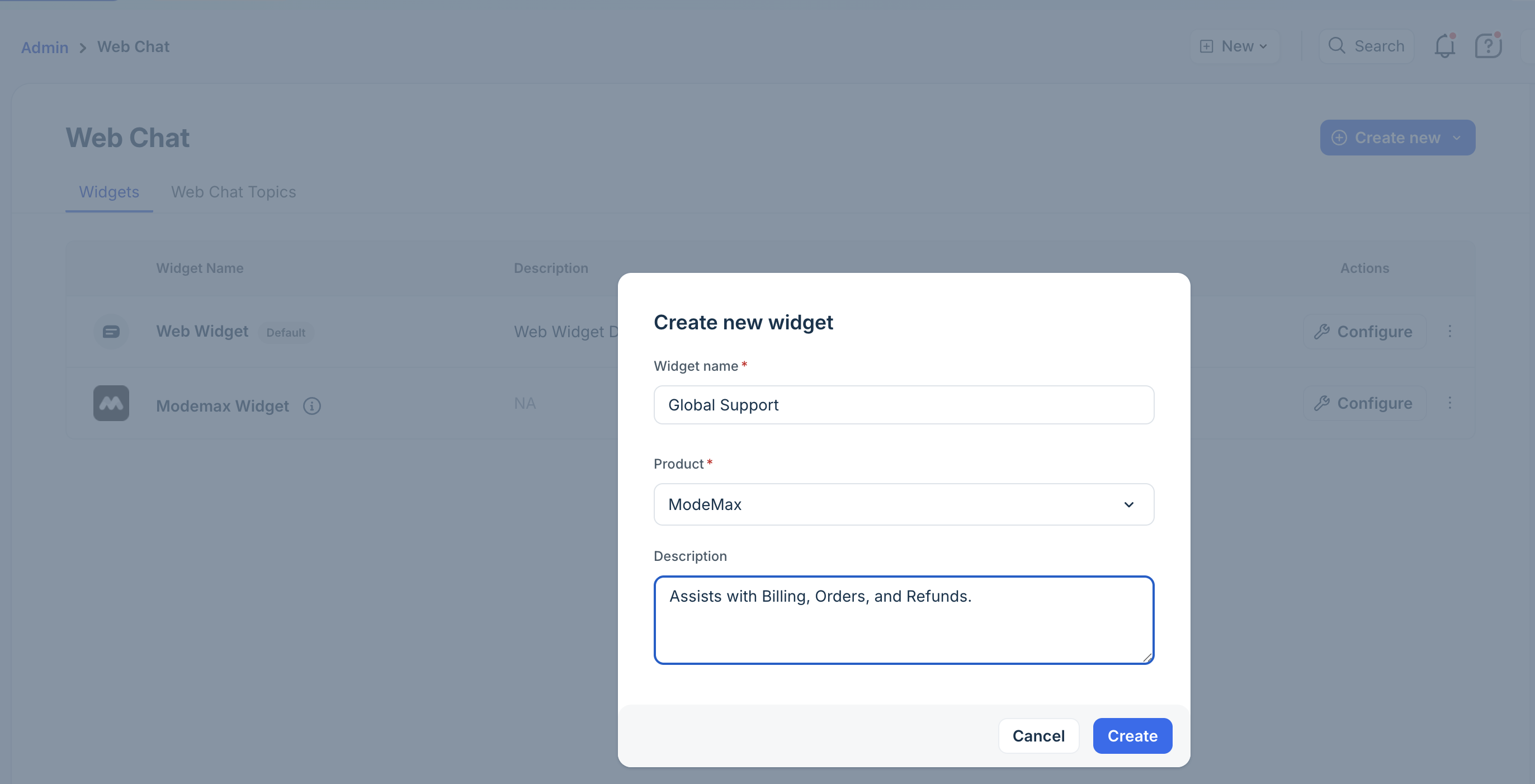This screenshot has width=1535, height=784.
Task: Click the Widget name input field
Action: 903,405
